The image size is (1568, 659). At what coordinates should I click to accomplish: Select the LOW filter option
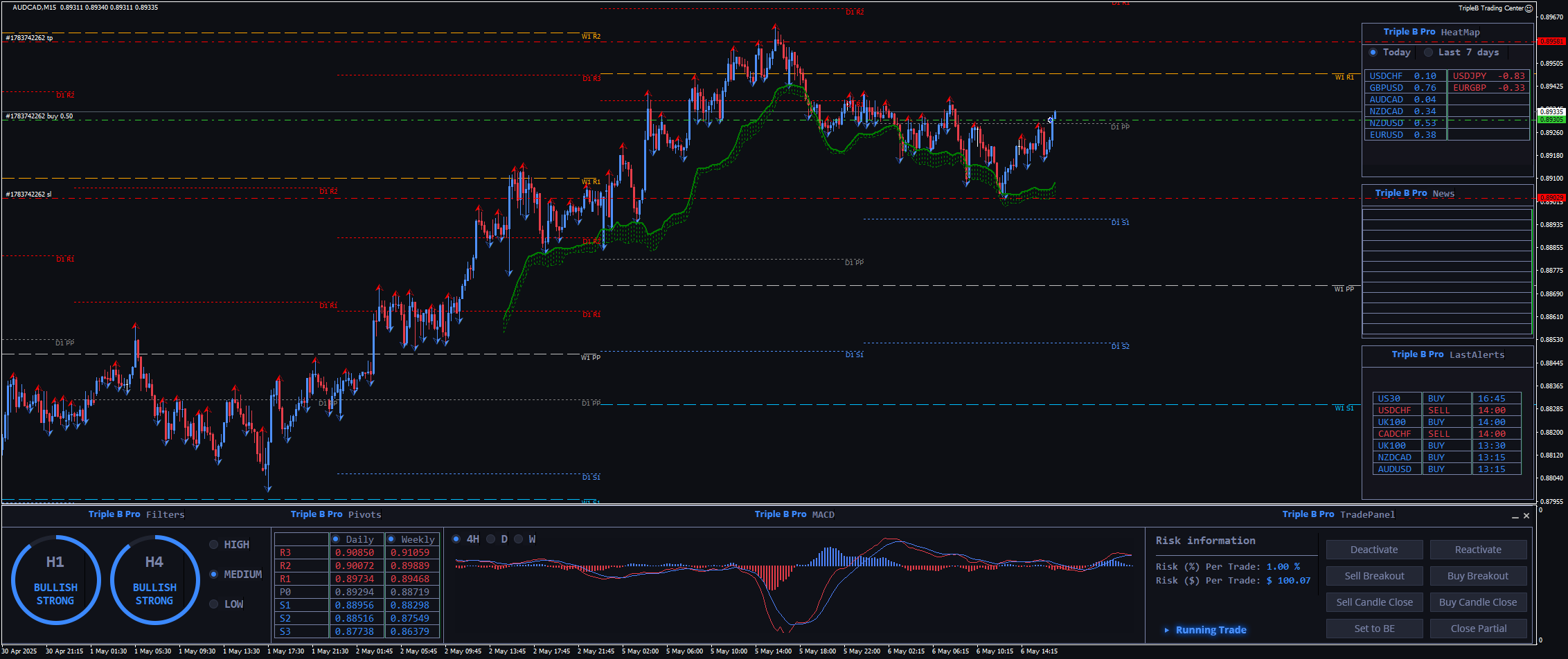(214, 604)
